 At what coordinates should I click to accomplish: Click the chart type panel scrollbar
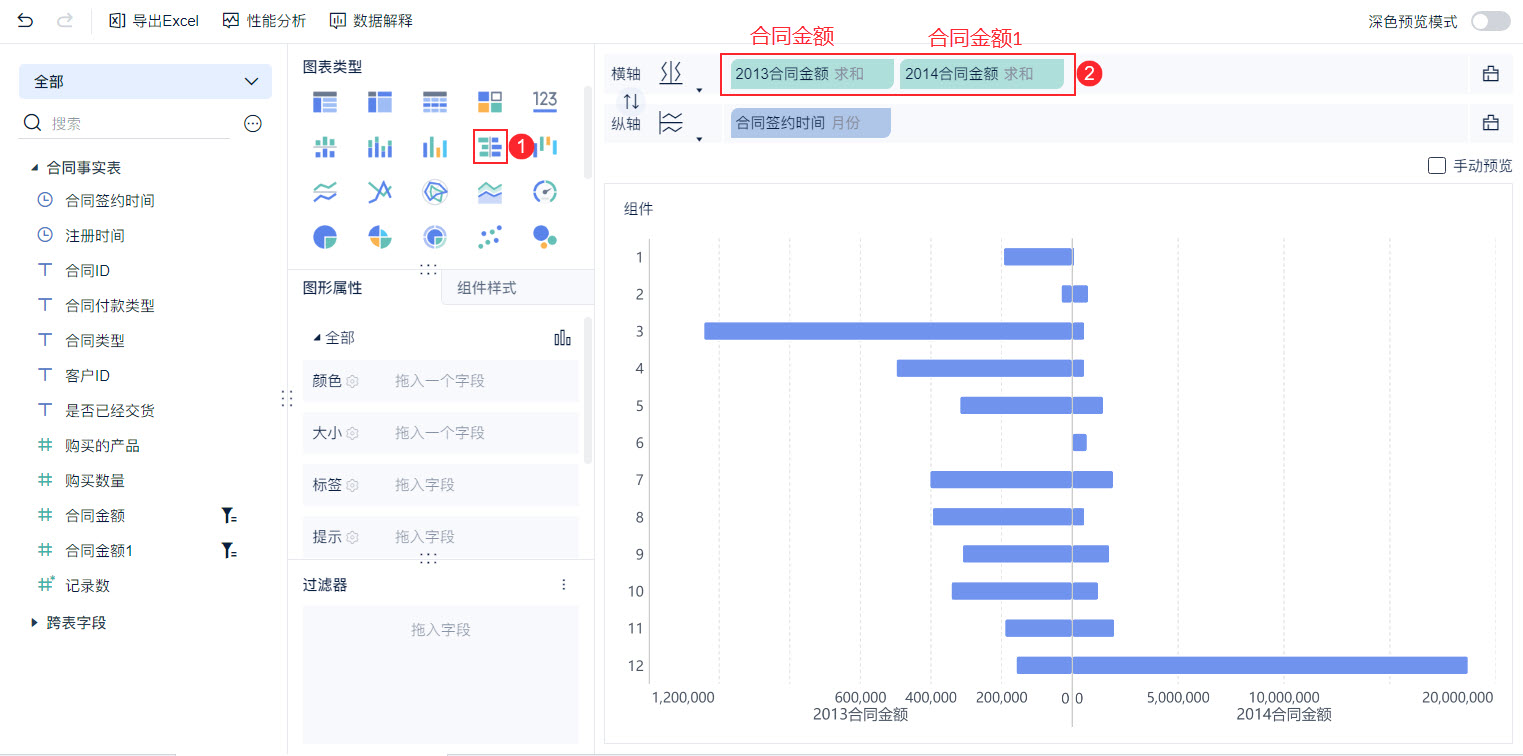click(x=588, y=132)
